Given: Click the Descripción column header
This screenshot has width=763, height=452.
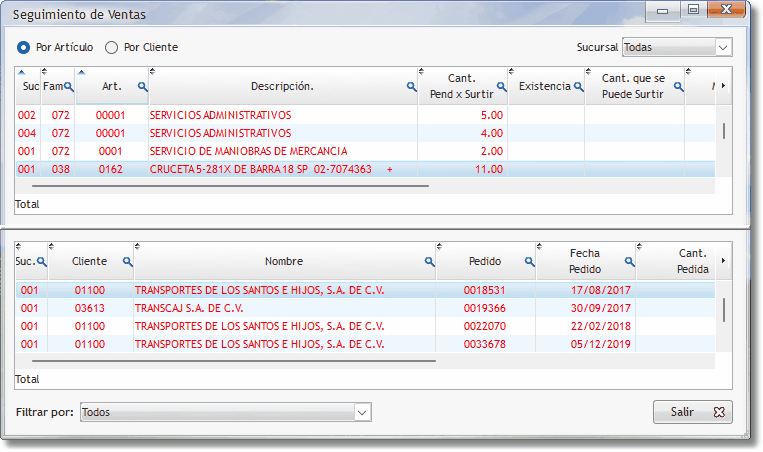Looking at the screenshot, I should click(x=283, y=86).
